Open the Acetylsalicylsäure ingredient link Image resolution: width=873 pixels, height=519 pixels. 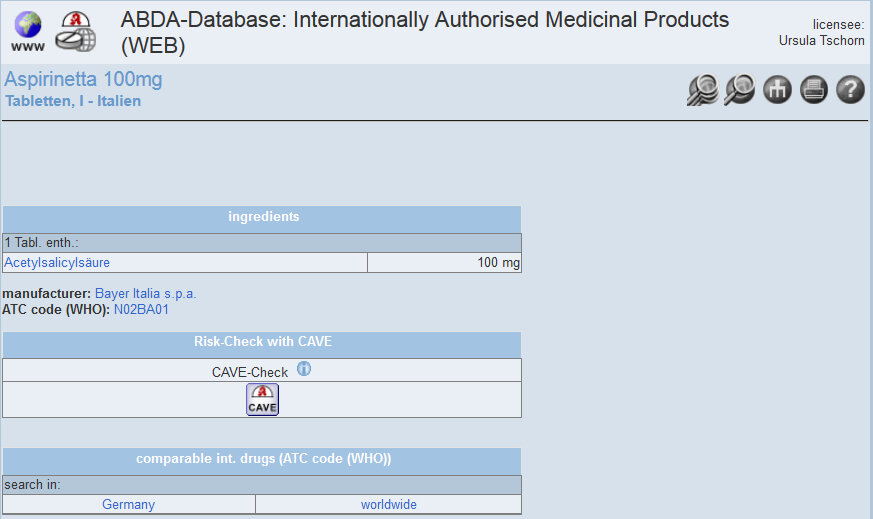pyautogui.click(x=57, y=262)
